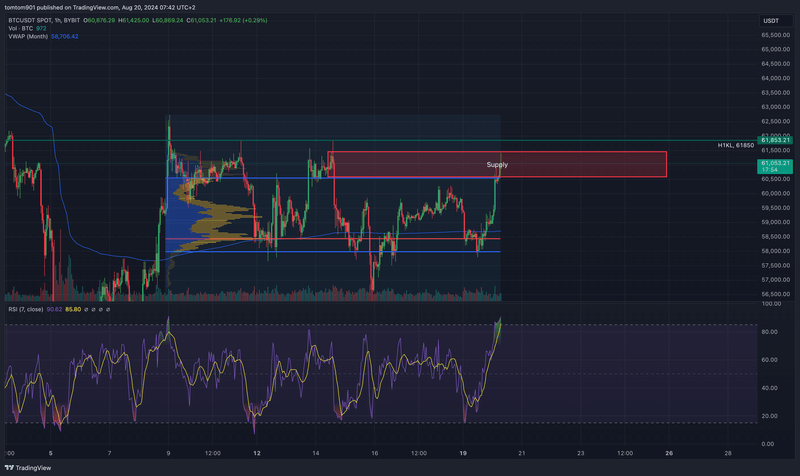Image resolution: width=800 pixels, height=476 pixels.
Task: Select the VWAP (Month) indicator legend
Action: click(28, 37)
